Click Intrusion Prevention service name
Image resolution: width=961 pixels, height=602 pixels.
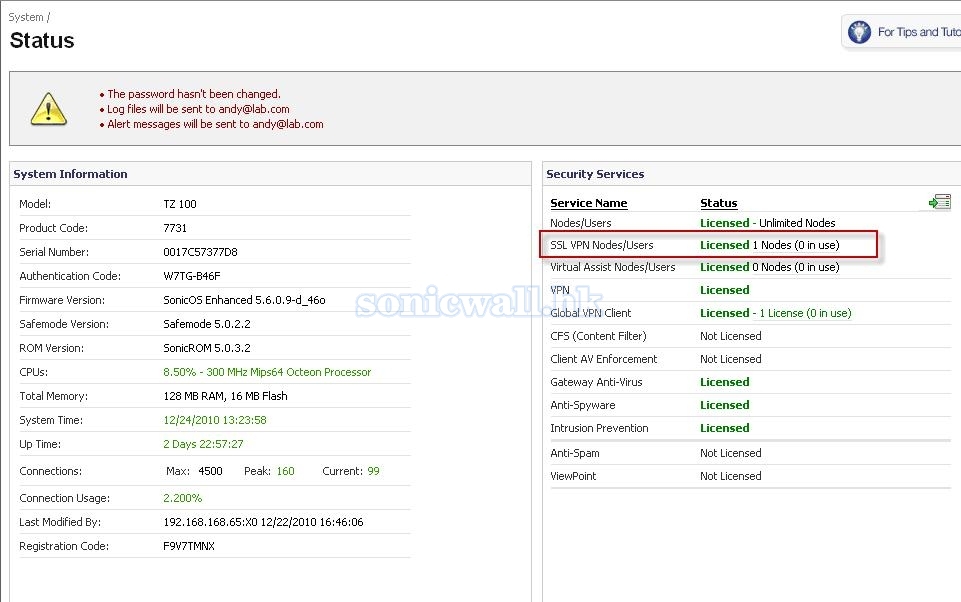pos(599,428)
